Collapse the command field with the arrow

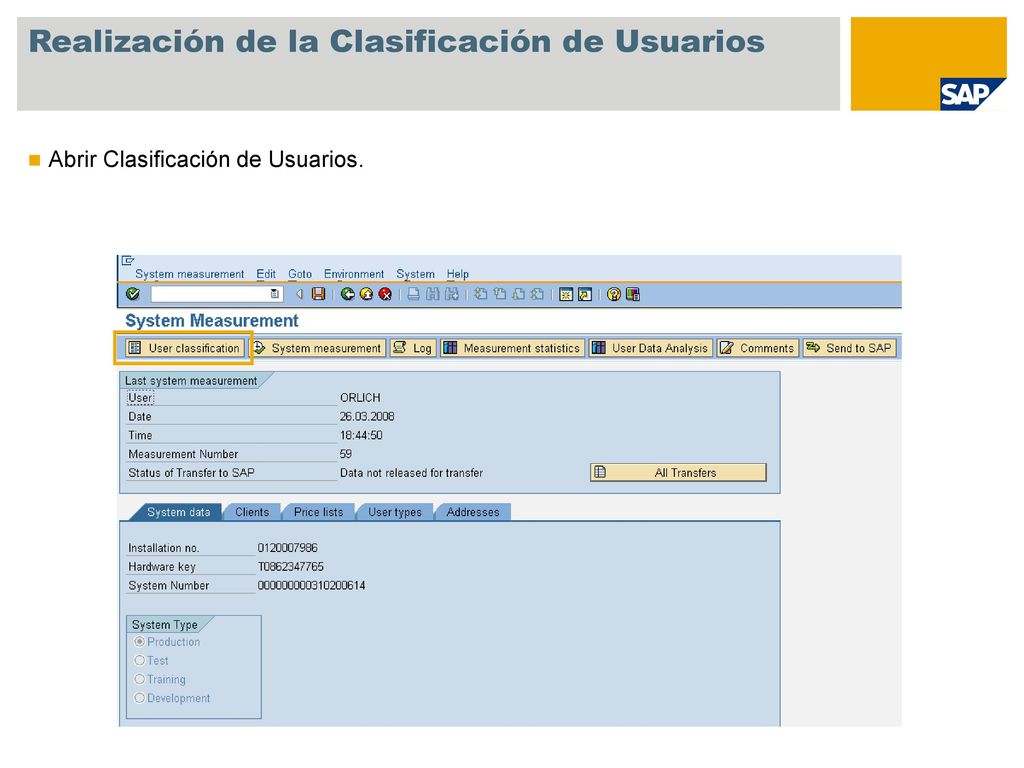(x=299, y=294)
